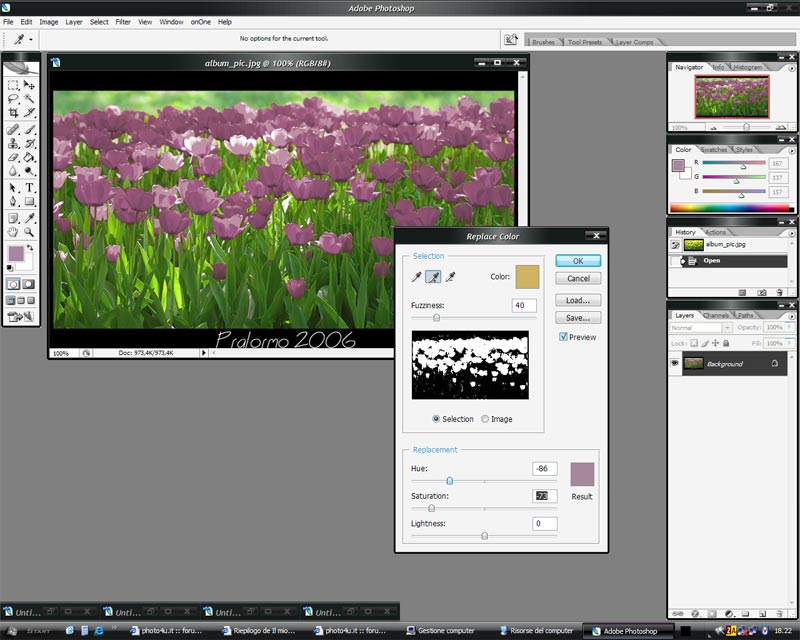Uncheck the Preview checkbox

coord(564,337)
